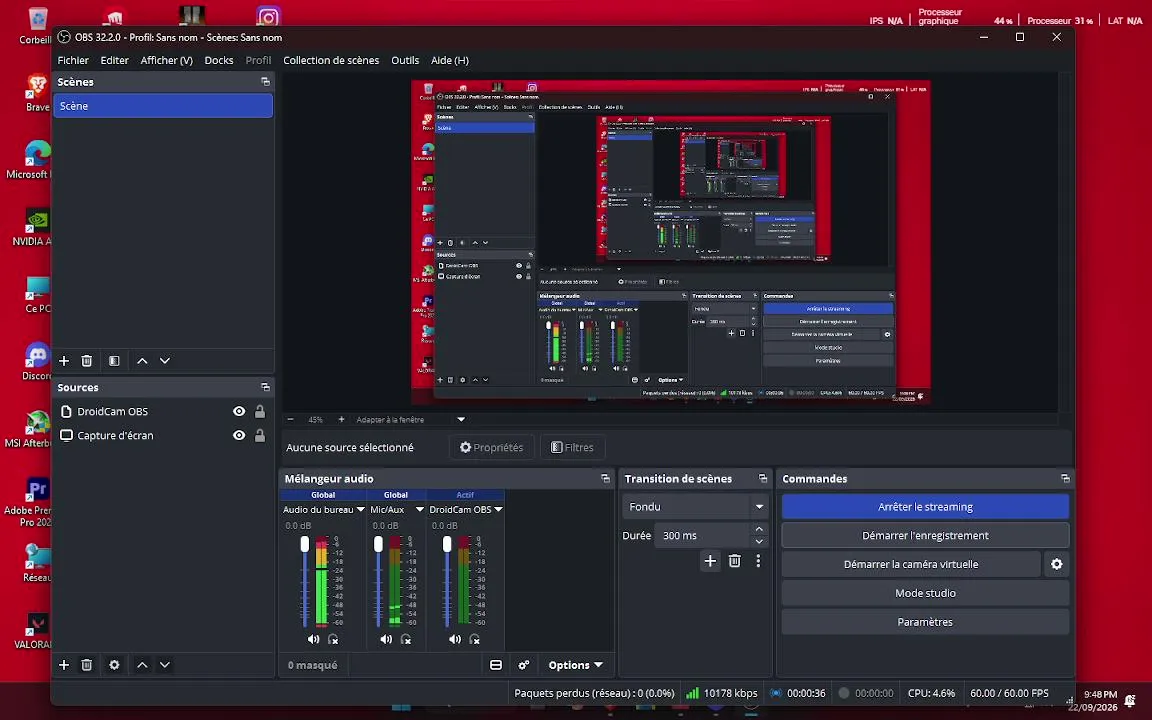Move the scene down in Scènes list
The width and height of the screenshot is (1152, 720).
pos(165,361)
